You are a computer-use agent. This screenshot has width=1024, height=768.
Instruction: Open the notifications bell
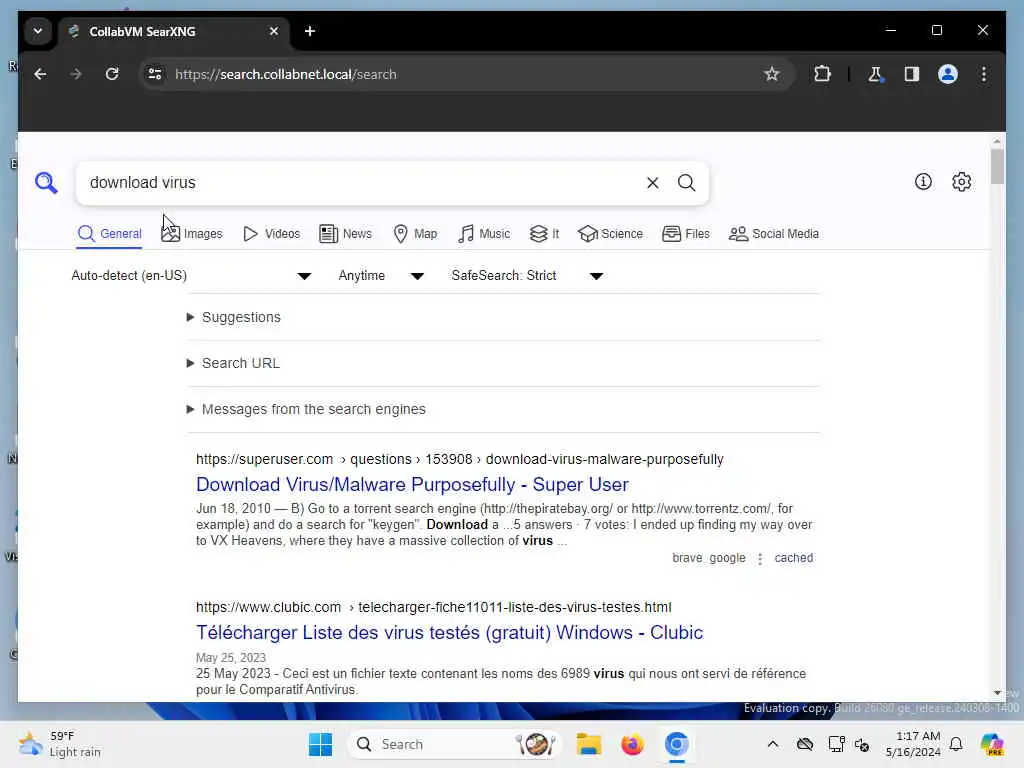coord(956,744)
